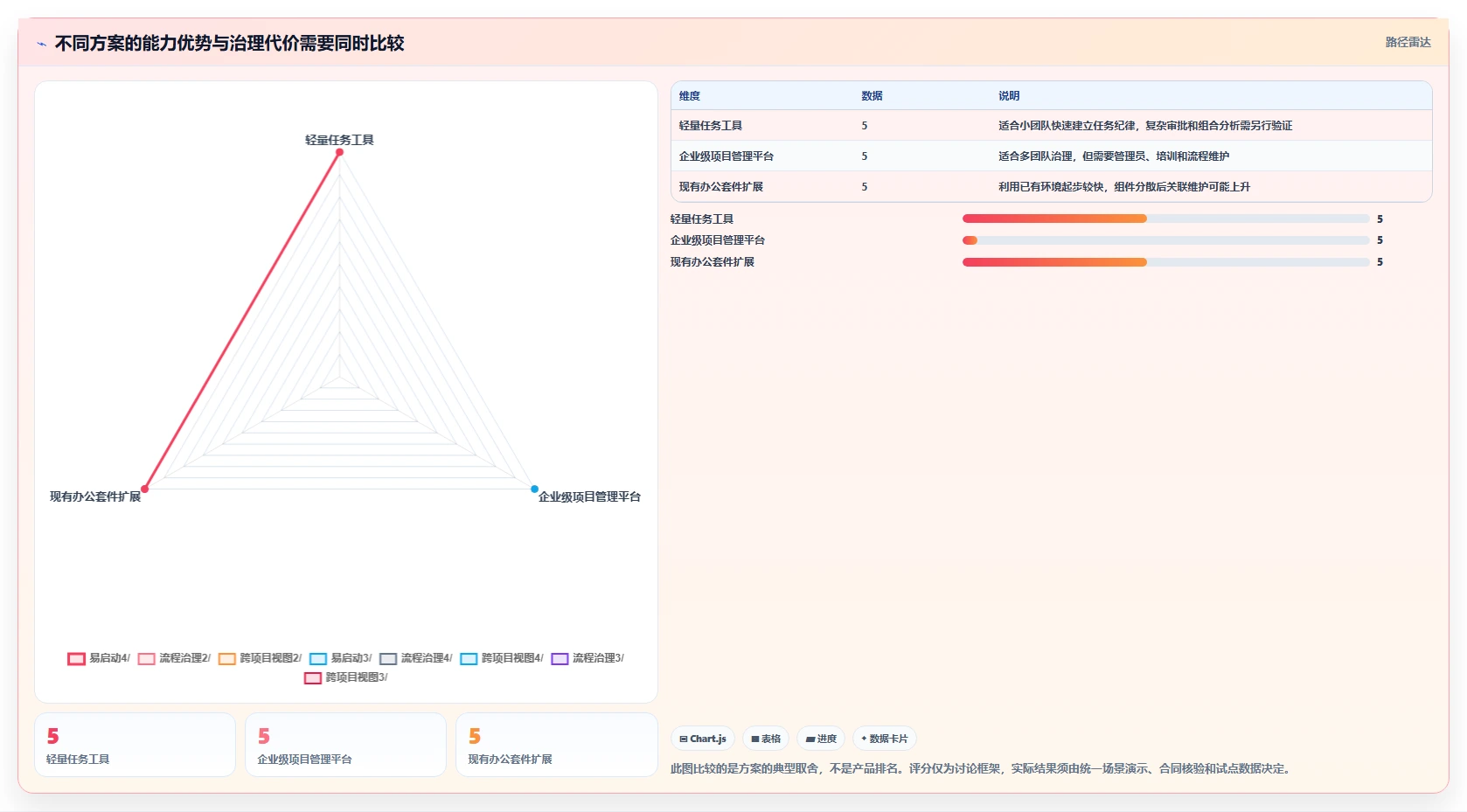This screenshot has height=812, width=1467.
Task: Click the 轻量任务工具 data card
Action: pyautogui.click(x=135, y=745)
